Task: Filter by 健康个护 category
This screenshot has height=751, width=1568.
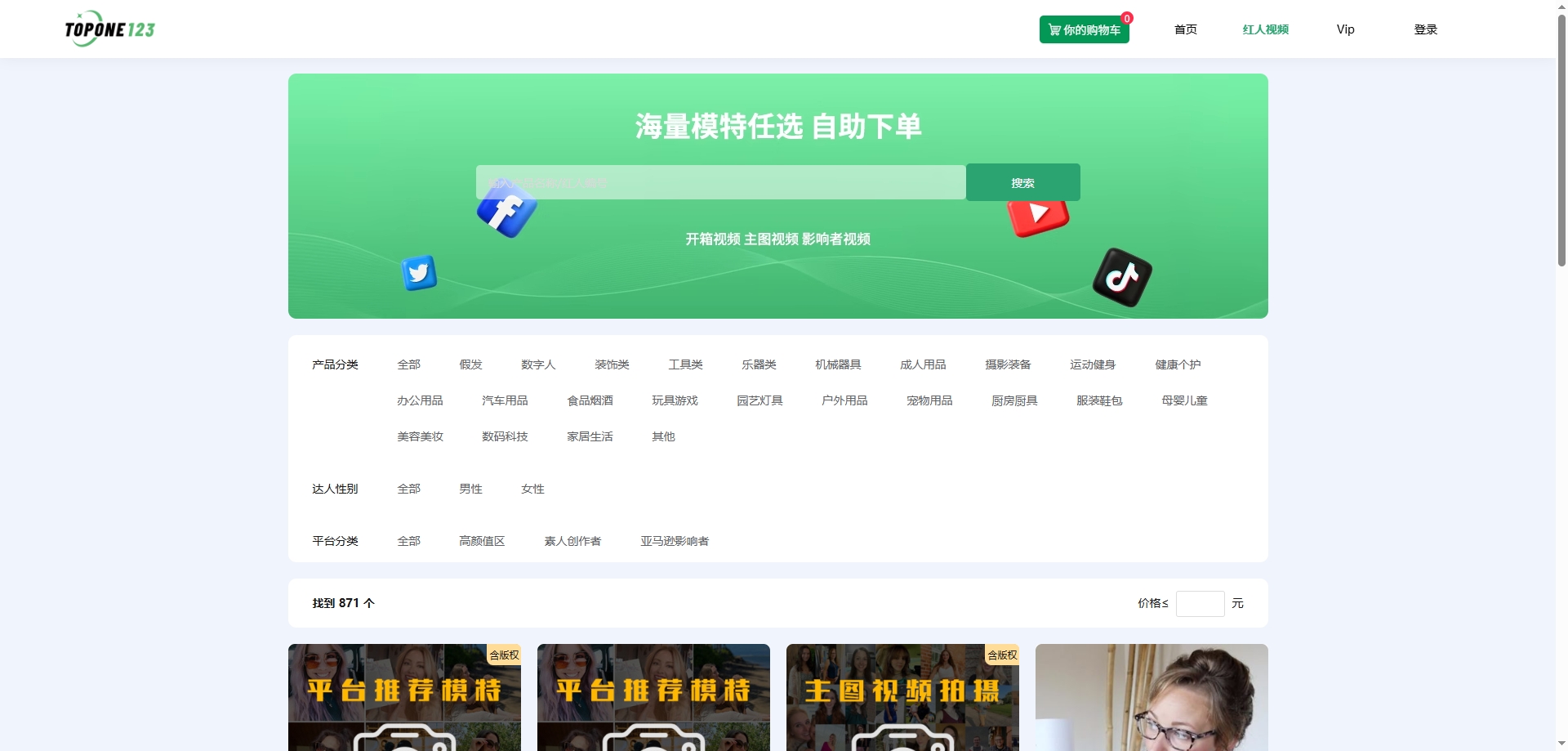Action: (1178, 364)
